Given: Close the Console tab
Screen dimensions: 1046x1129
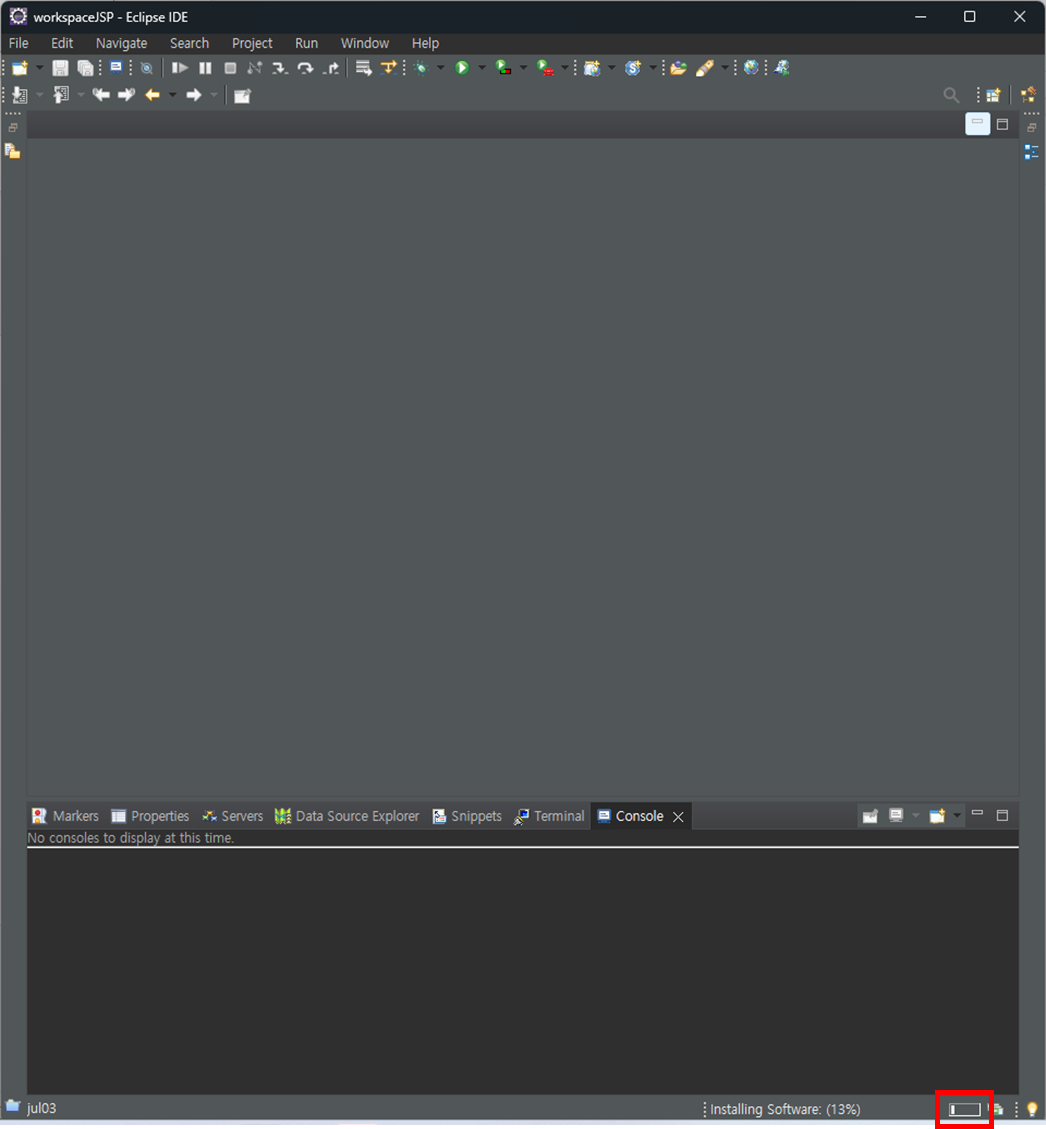Looking at the screenshot, I should click(x=678, y=817).
